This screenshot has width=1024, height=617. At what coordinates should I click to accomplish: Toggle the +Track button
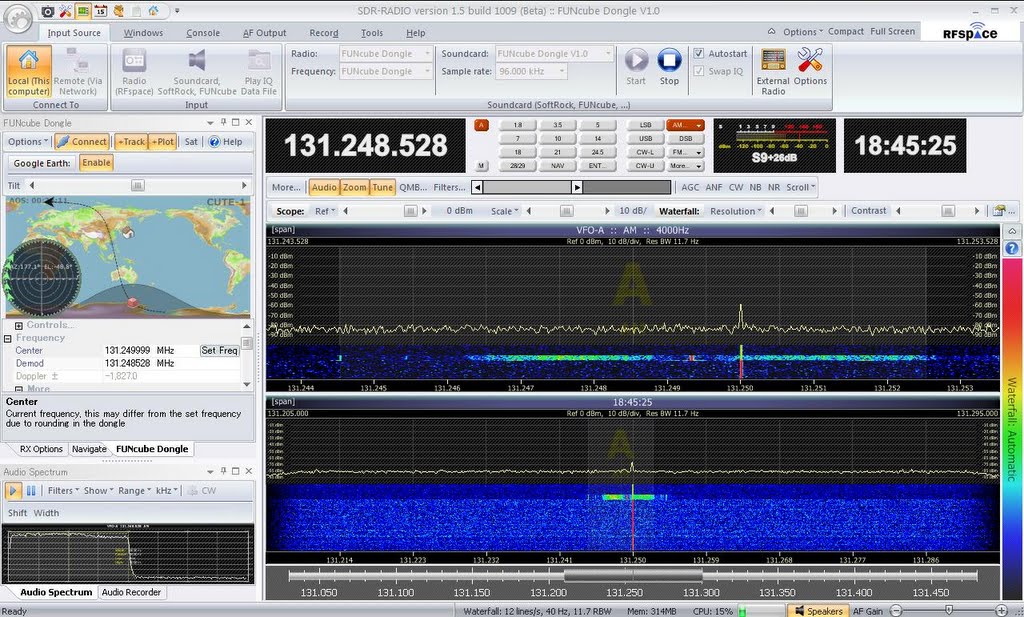131,142
